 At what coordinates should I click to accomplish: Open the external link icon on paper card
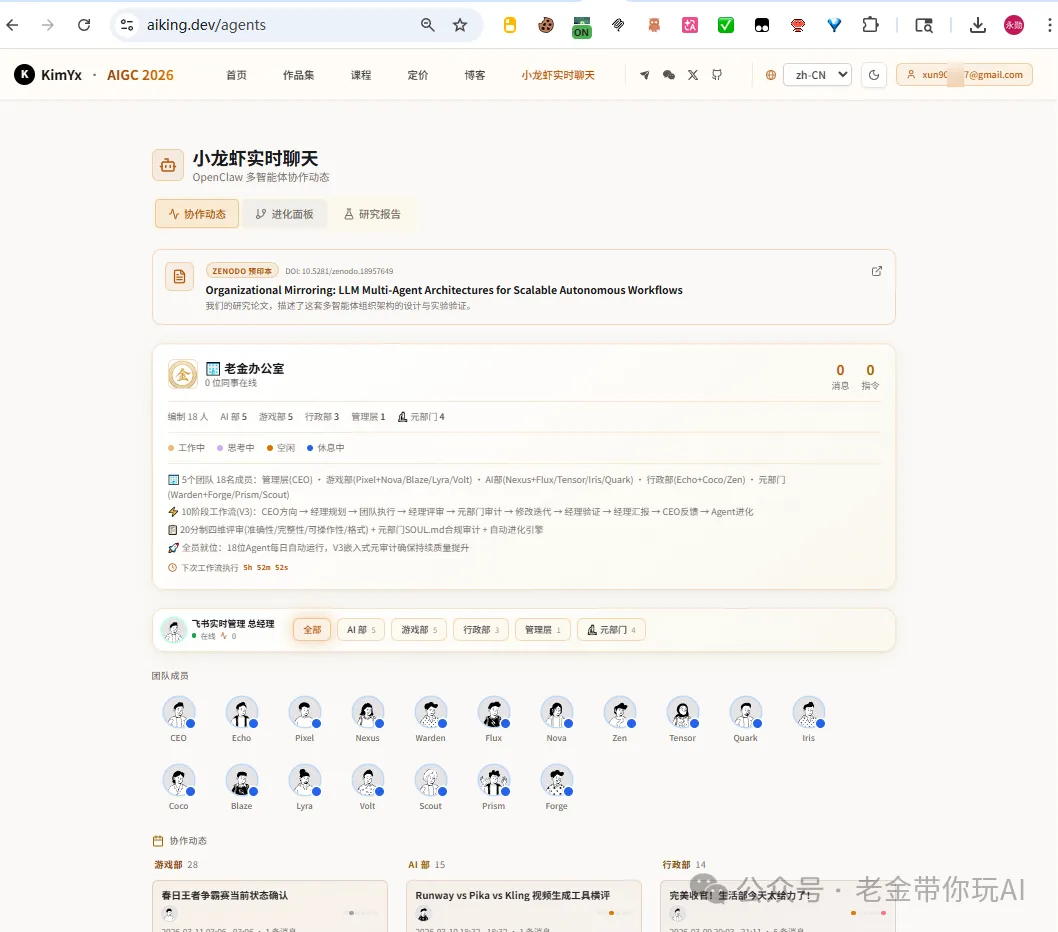tap(876, 271)
